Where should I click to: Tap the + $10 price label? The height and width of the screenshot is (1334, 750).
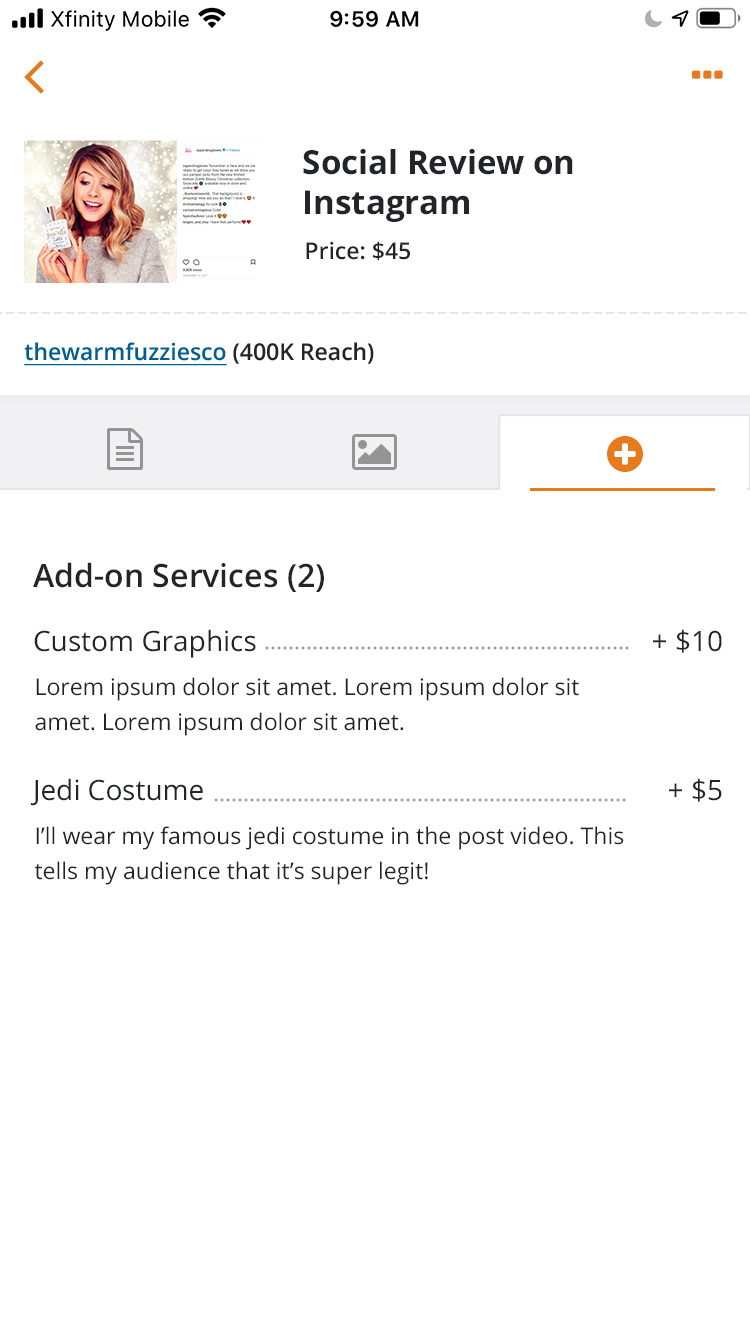(687, 641)
